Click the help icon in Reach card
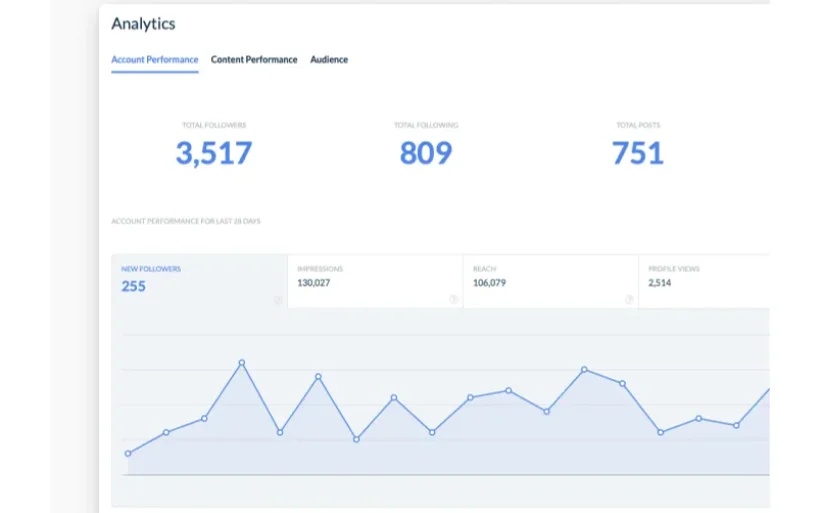Viewport: 832px width, 513px height. point(629,299)
